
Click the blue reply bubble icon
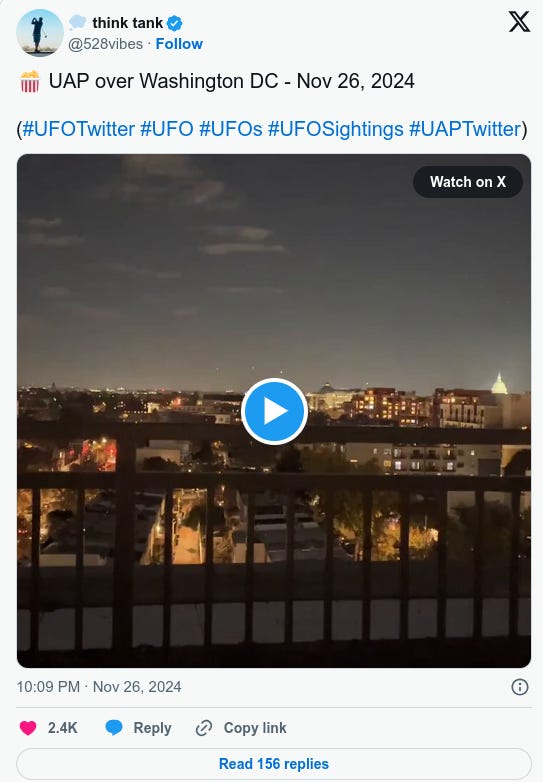pos(114,728)
